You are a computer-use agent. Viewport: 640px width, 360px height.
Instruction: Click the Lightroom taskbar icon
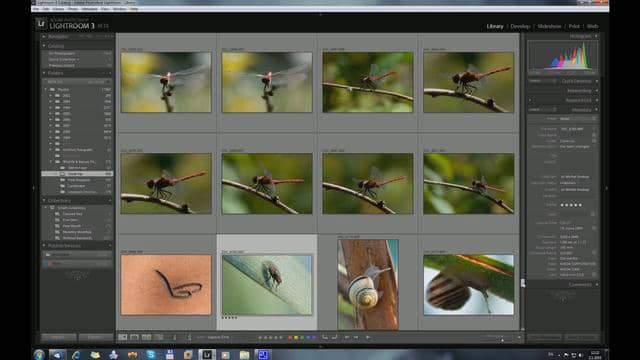[x=207, y=354]
